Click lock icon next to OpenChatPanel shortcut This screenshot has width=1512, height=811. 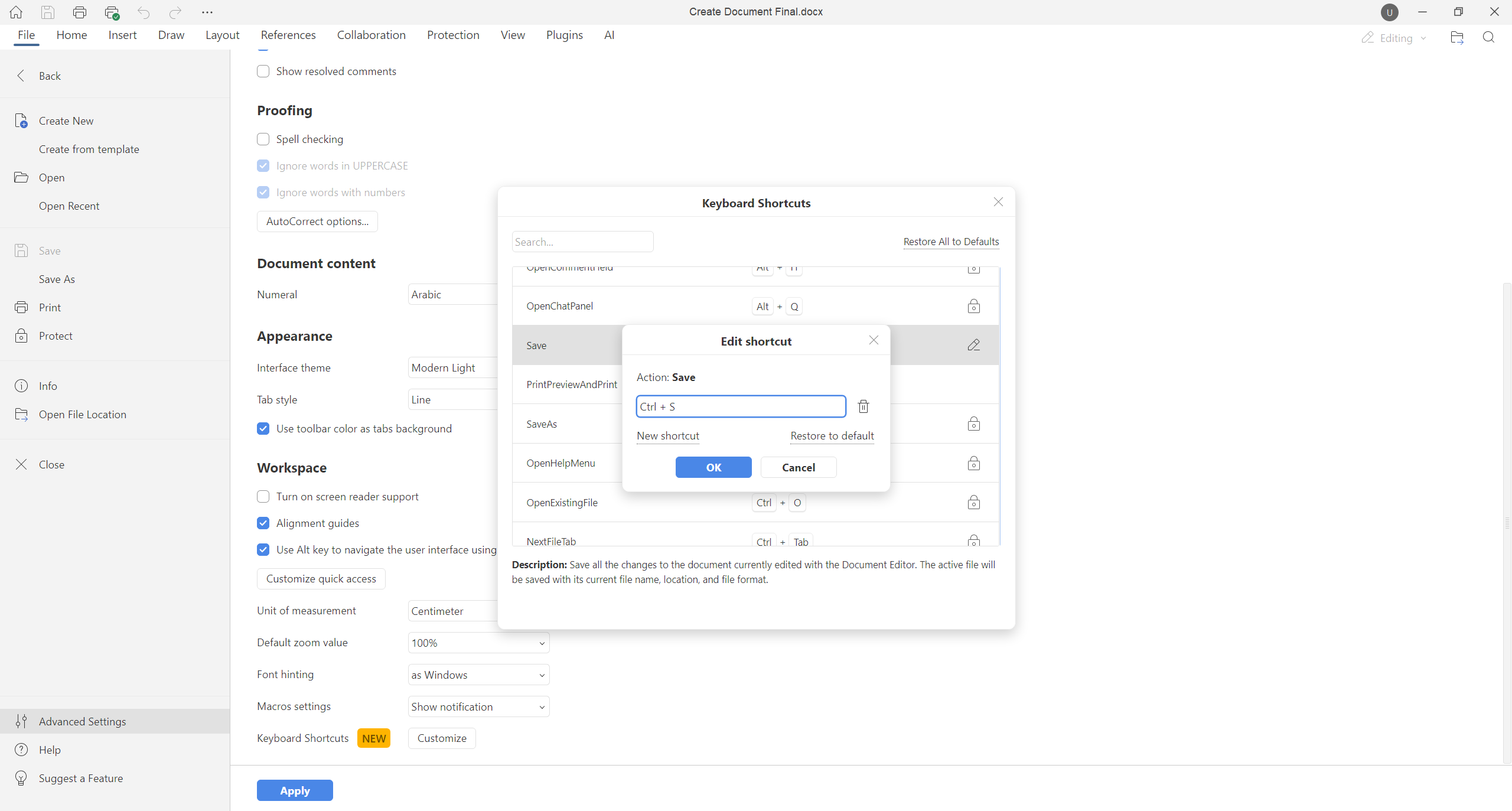pyautogui.click(x=973, y=306)
